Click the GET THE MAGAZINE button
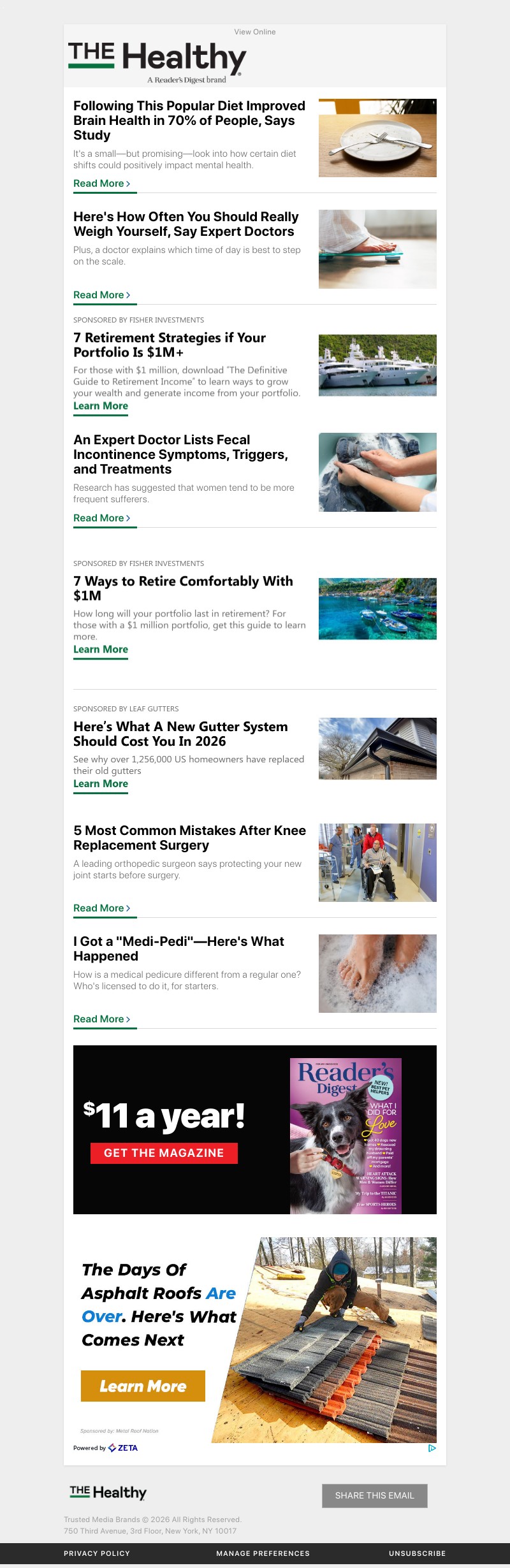 [x=164, y=1153]
